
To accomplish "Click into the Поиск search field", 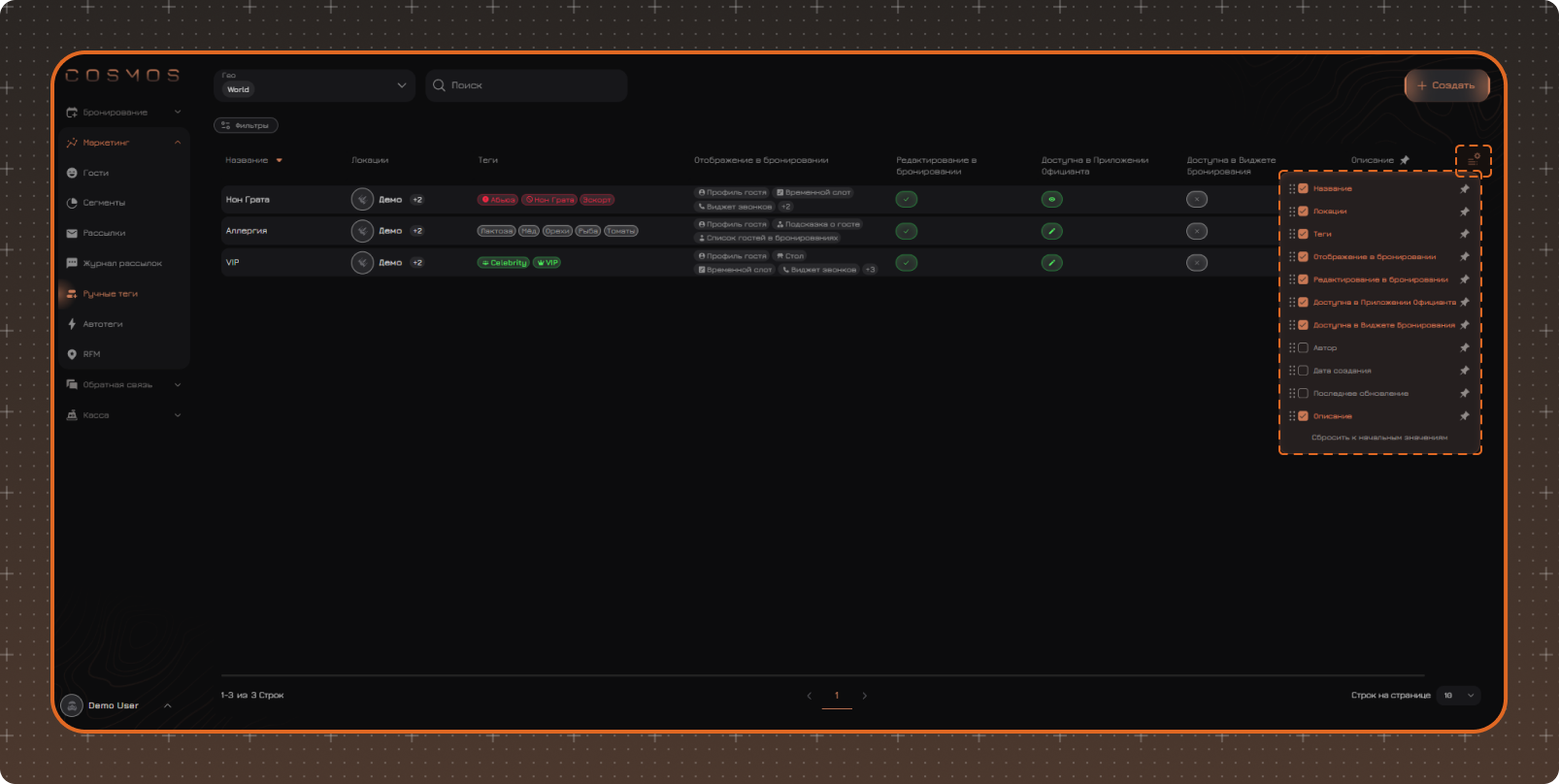I will [526, 85].
